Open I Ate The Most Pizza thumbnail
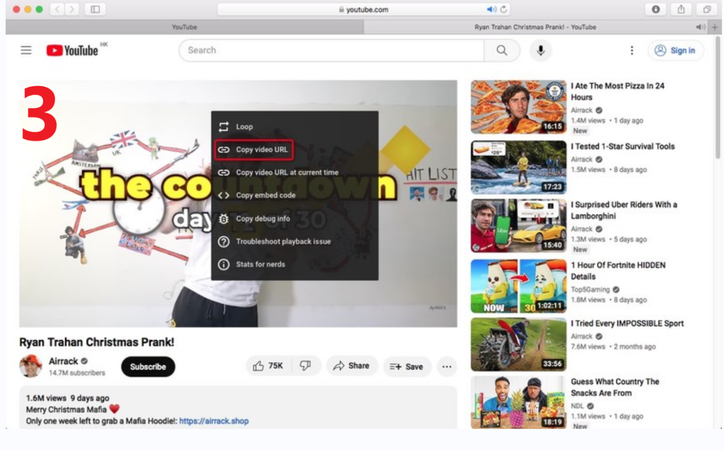This screenshot has height=450, width=724. click(519, 107)
